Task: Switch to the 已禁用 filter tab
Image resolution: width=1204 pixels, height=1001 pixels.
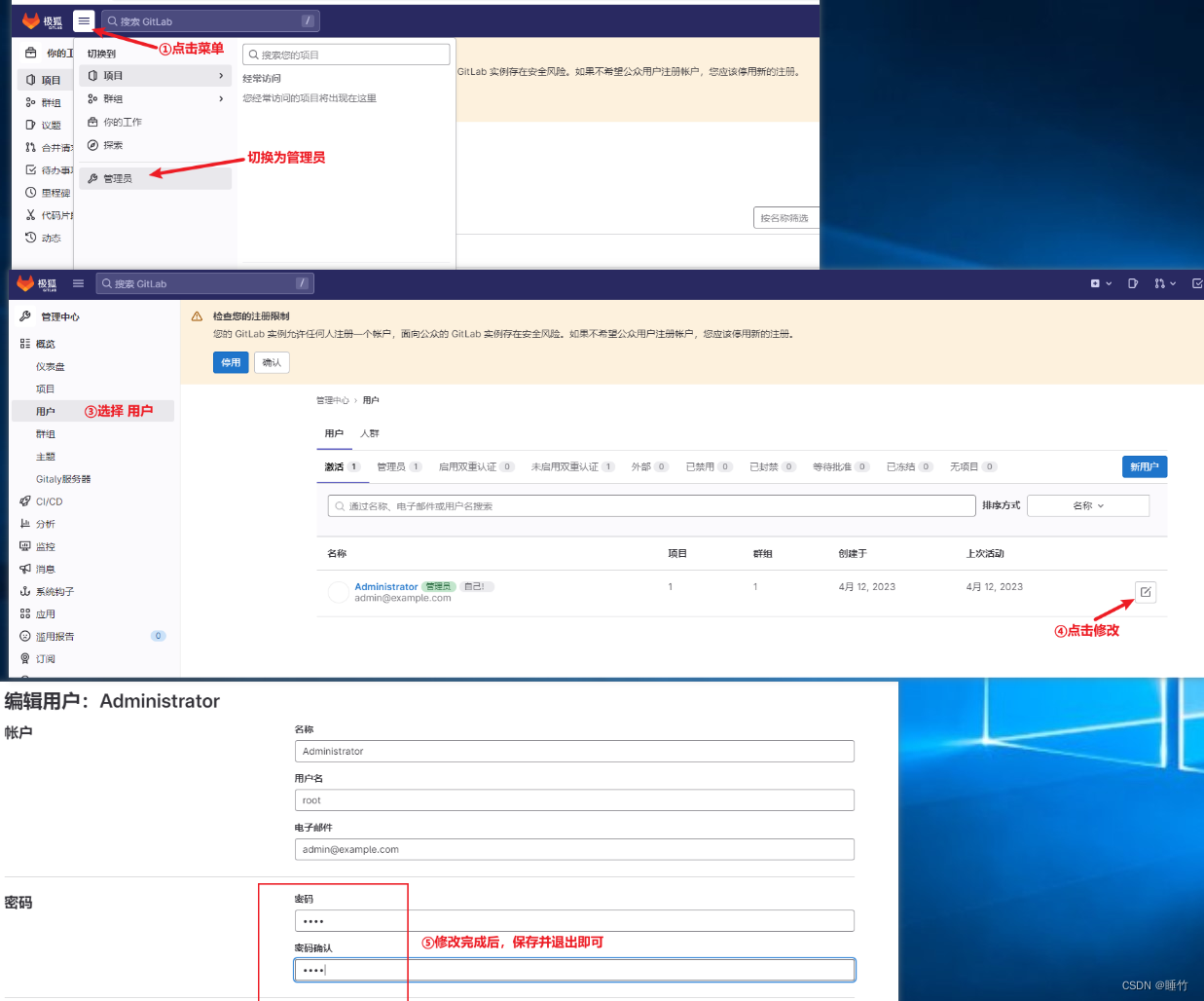Action: point(709,466)
